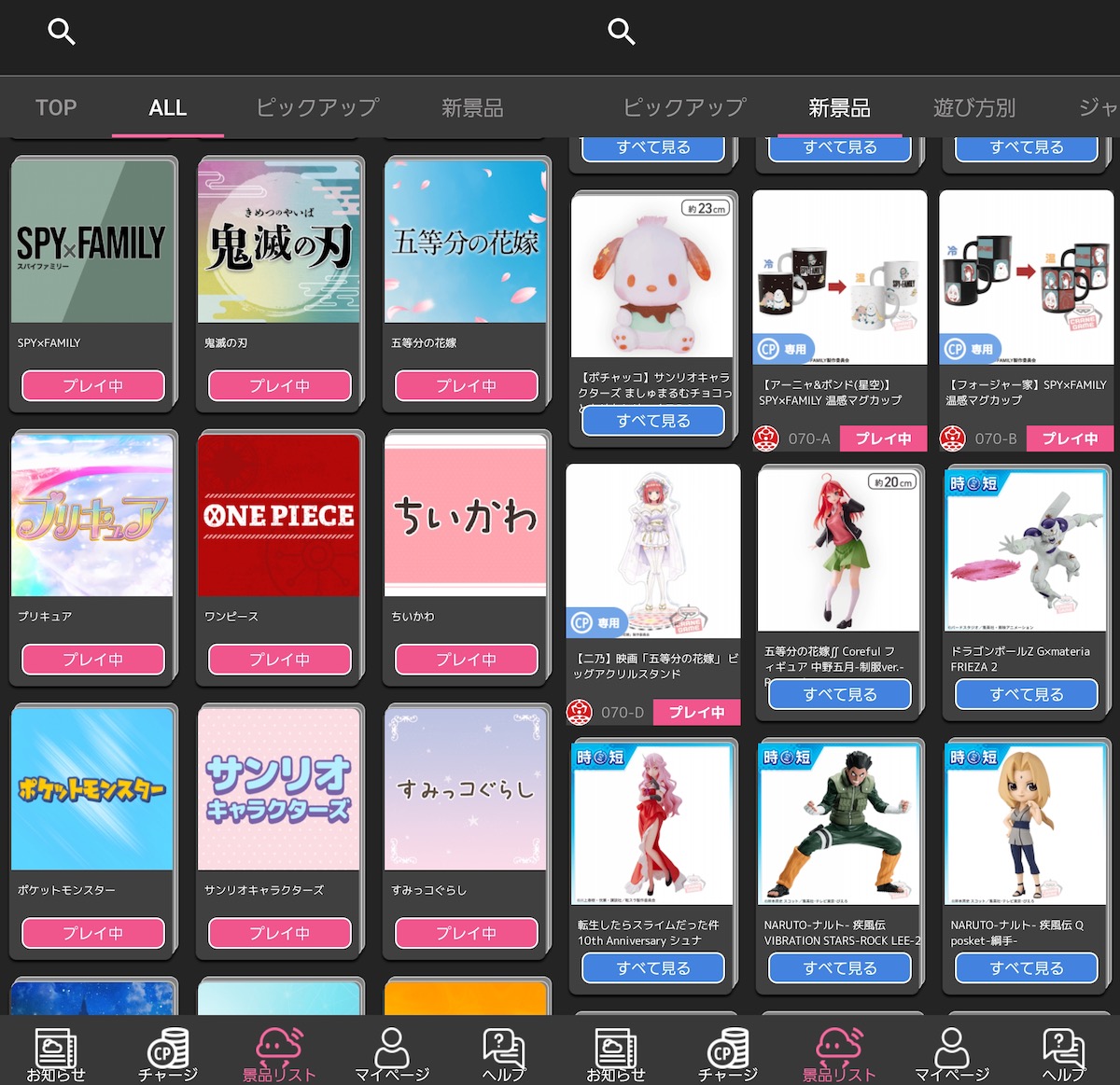
Task: Open the プリキュア category thumbnail
Action: pos(92,515)
